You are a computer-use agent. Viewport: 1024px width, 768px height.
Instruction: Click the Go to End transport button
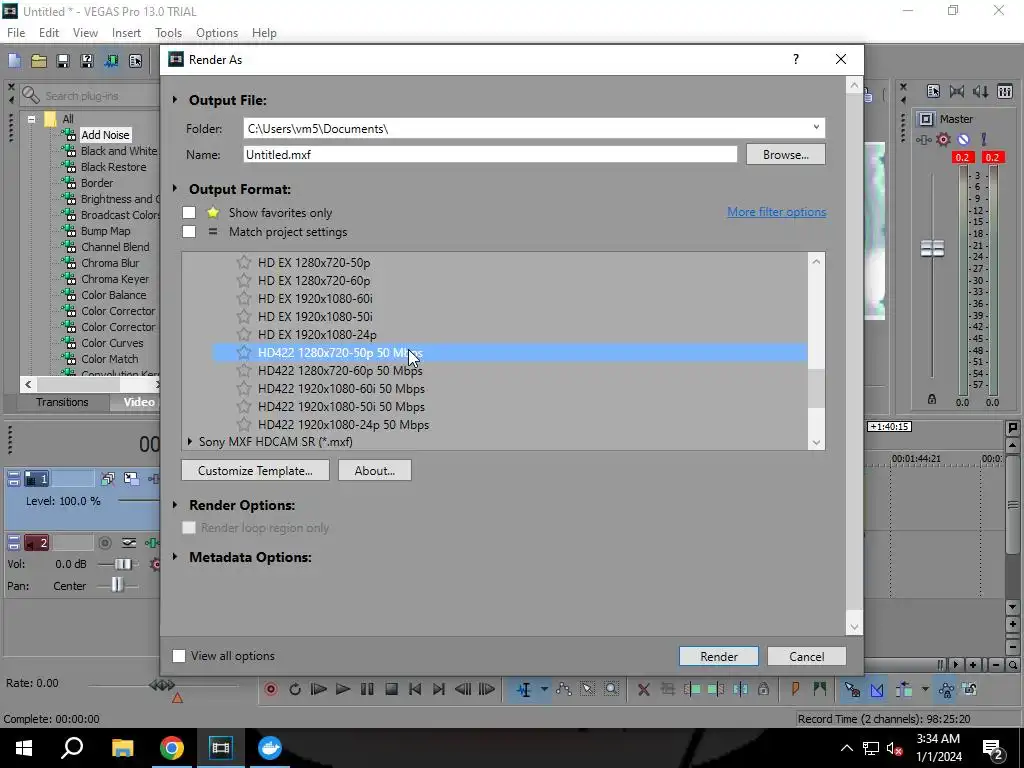tap(439, 689)
